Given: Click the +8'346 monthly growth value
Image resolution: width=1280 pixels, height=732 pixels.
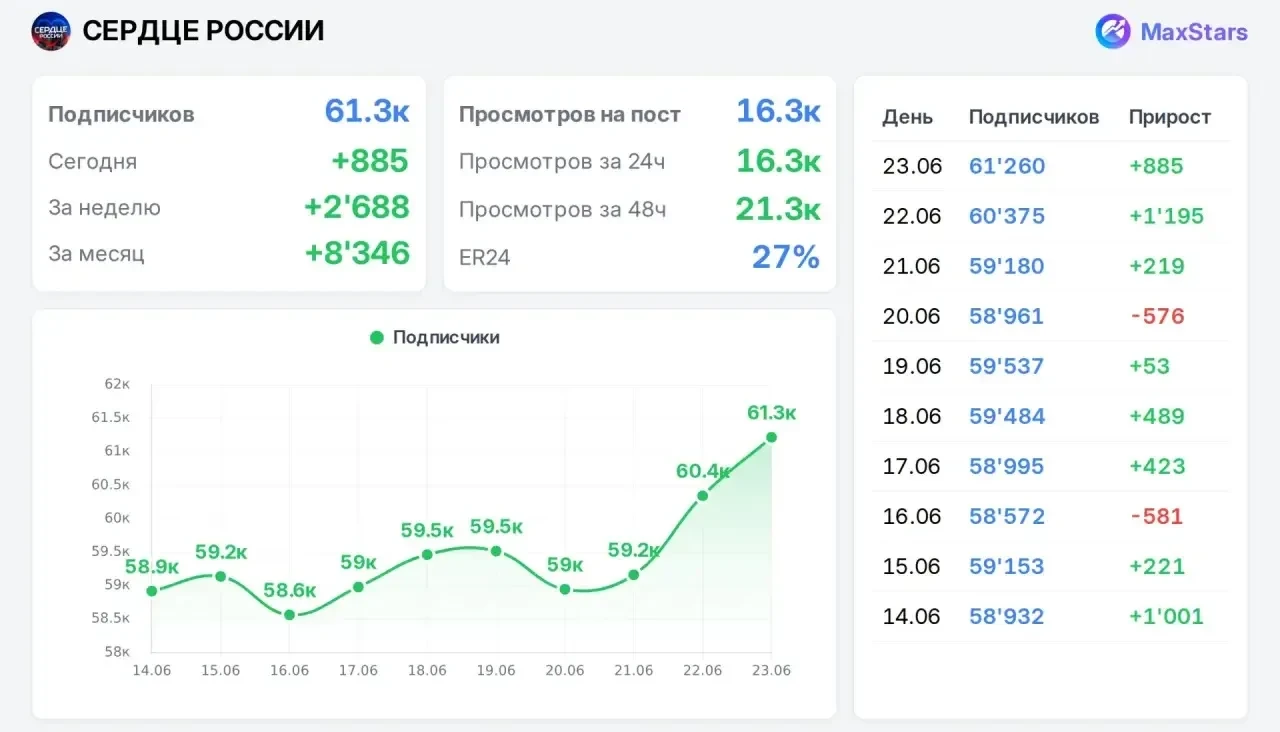Looking at the screenshot, I should 357,252.
